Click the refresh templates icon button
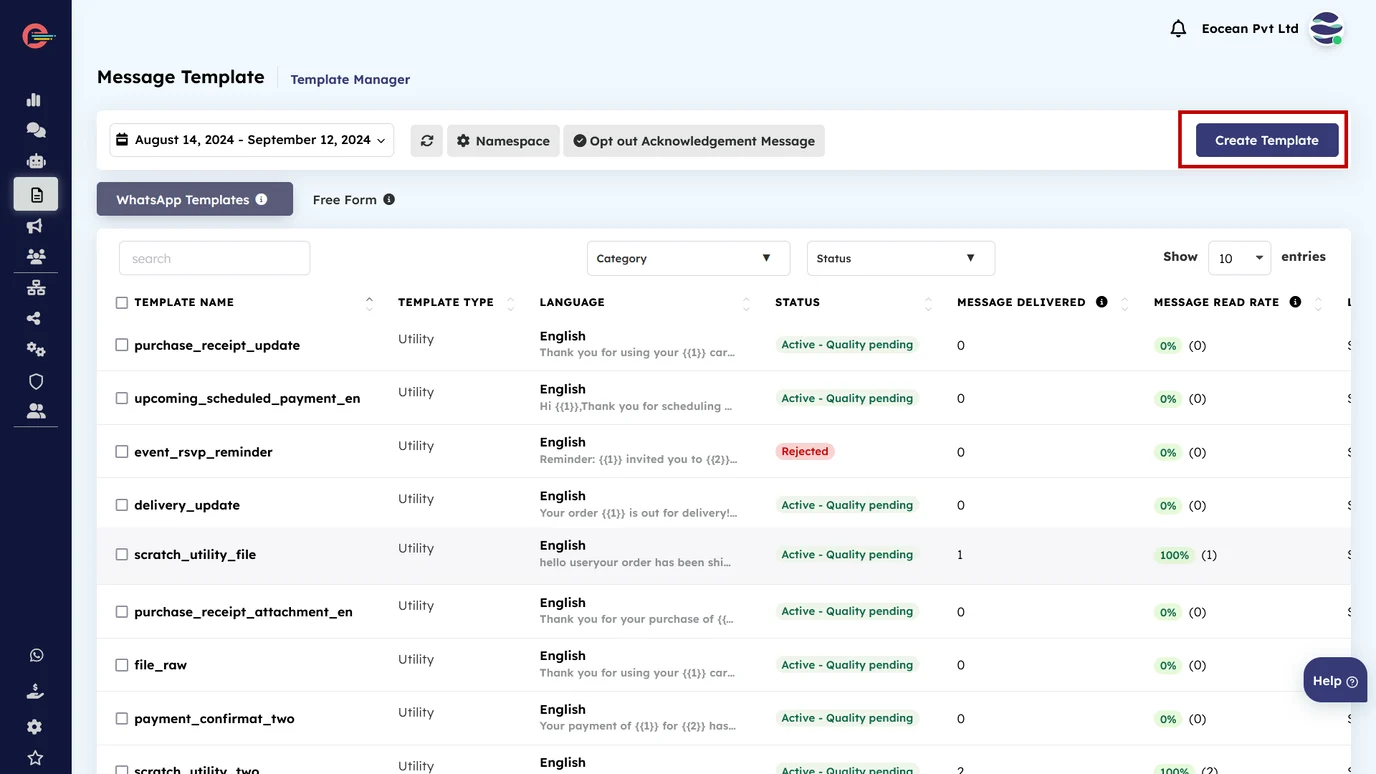The width and height of the screenshot is (1376, 774). tap(426, 141)
